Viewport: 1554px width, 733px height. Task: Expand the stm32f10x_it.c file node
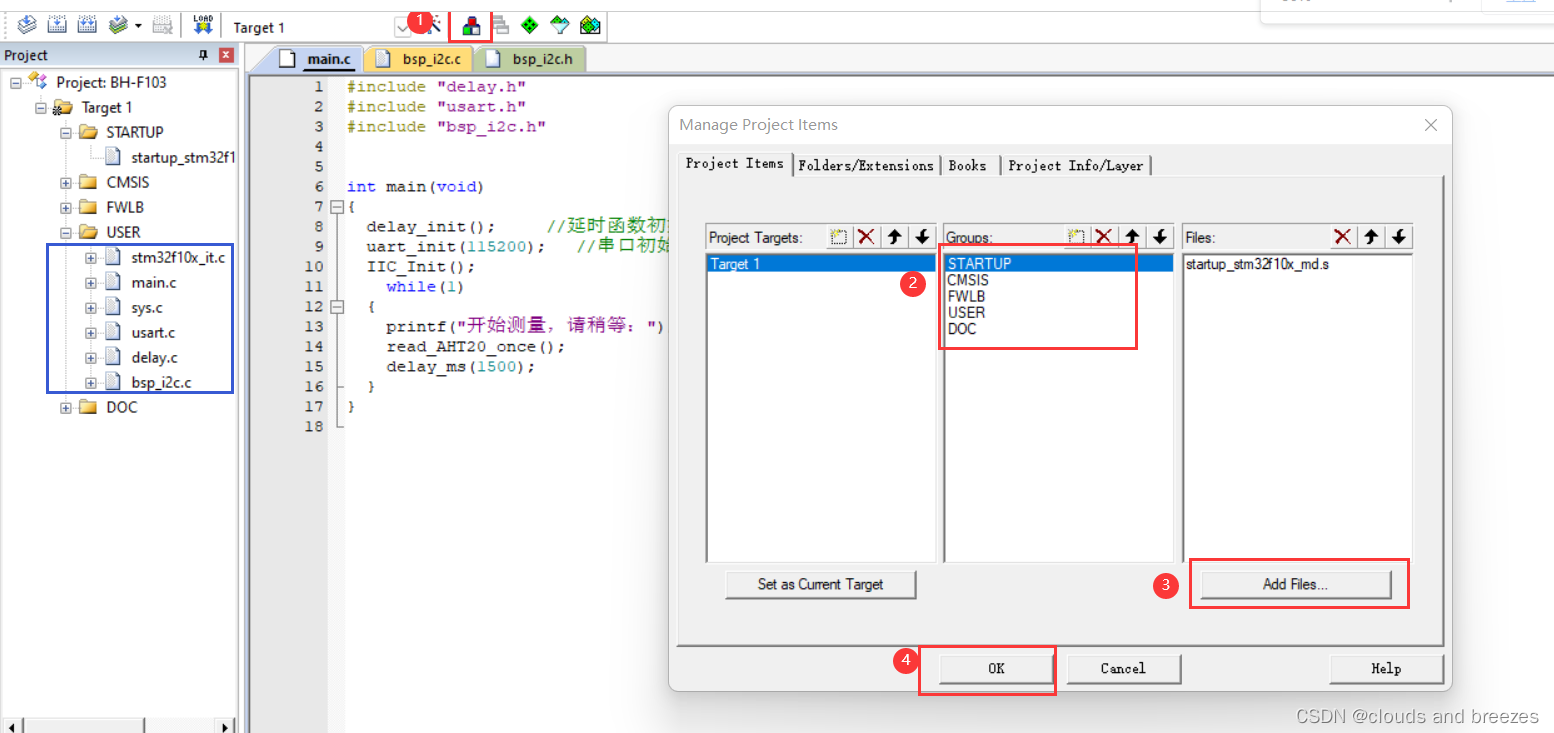tap(91, 257)
